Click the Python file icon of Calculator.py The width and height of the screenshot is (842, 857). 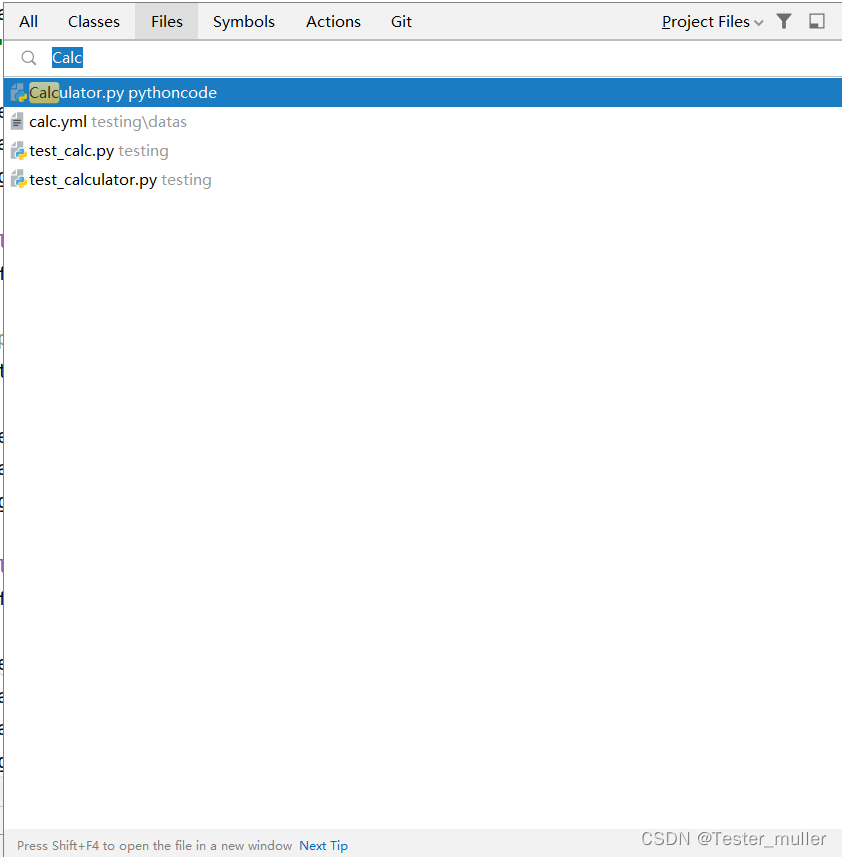19,93
